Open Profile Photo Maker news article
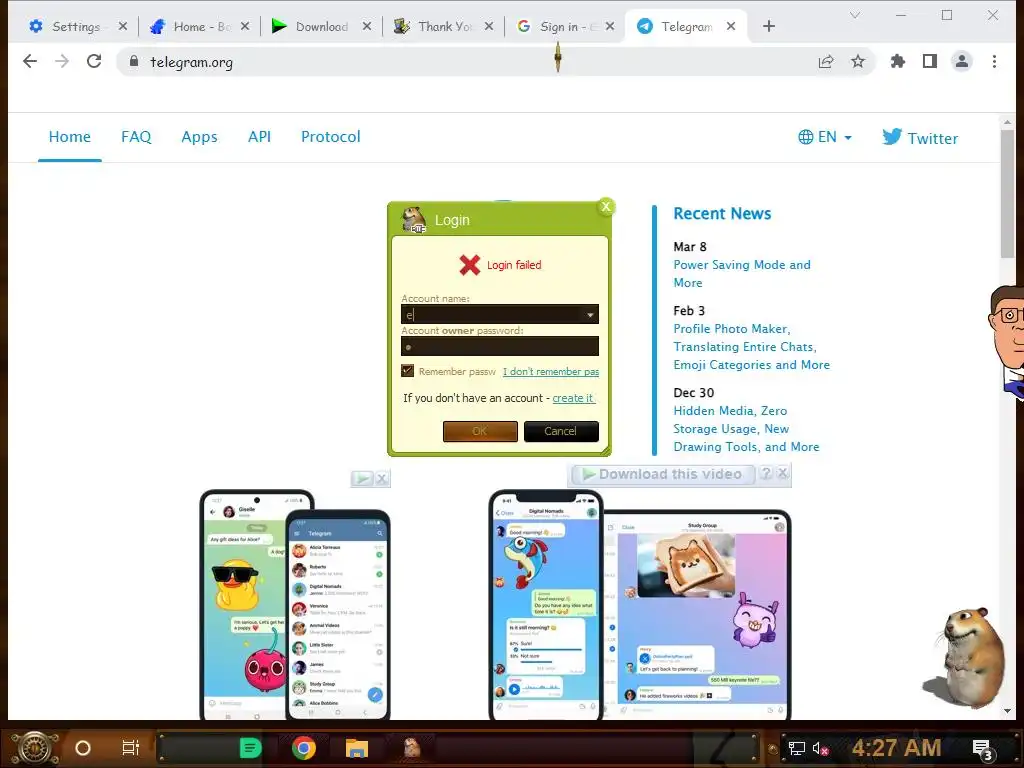 (751, 347)
